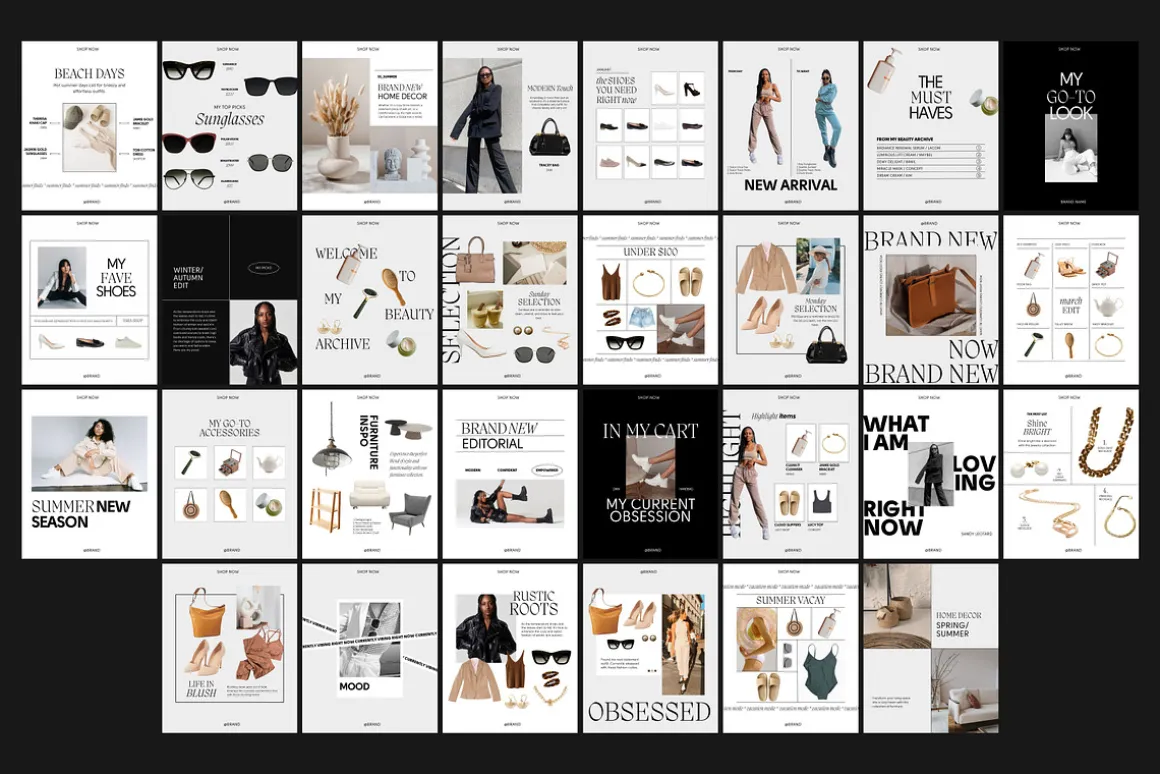Select the My Go-To Accessories template

[x=229, y=474]
